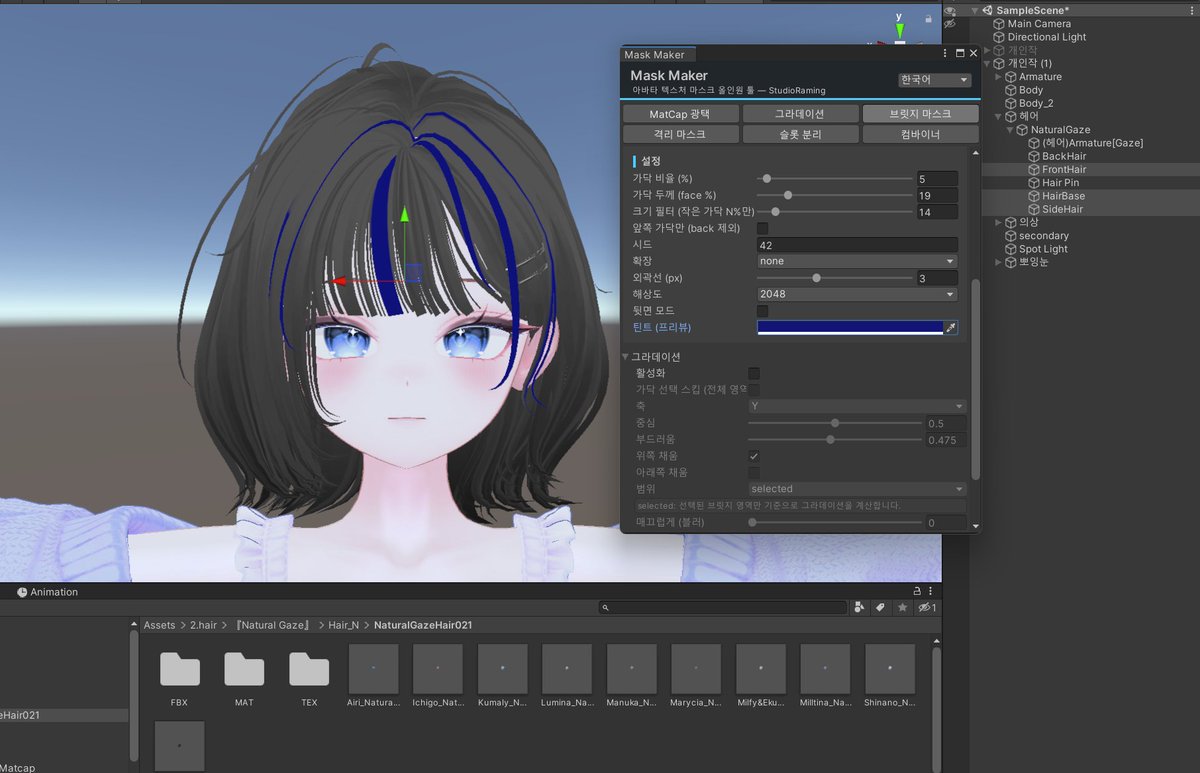The width and height of the screenshot is (1200, 773).
Task: Click the BackHair object cube icon
Action: 1034,156
